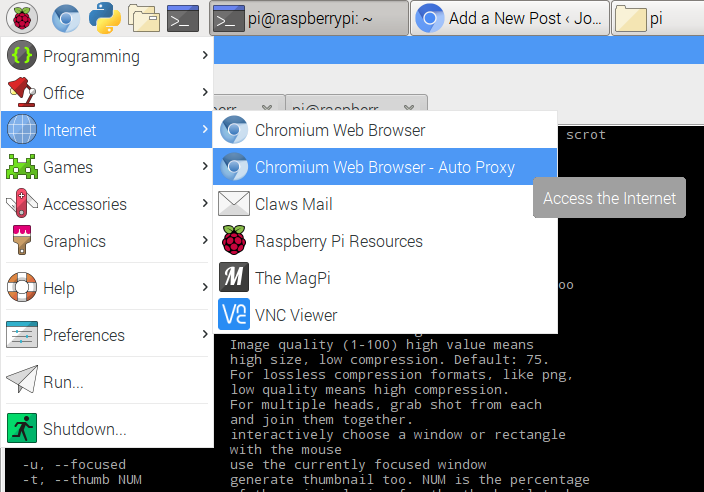Click the '-t, --thumb NUM' option text

pos(82,479)
